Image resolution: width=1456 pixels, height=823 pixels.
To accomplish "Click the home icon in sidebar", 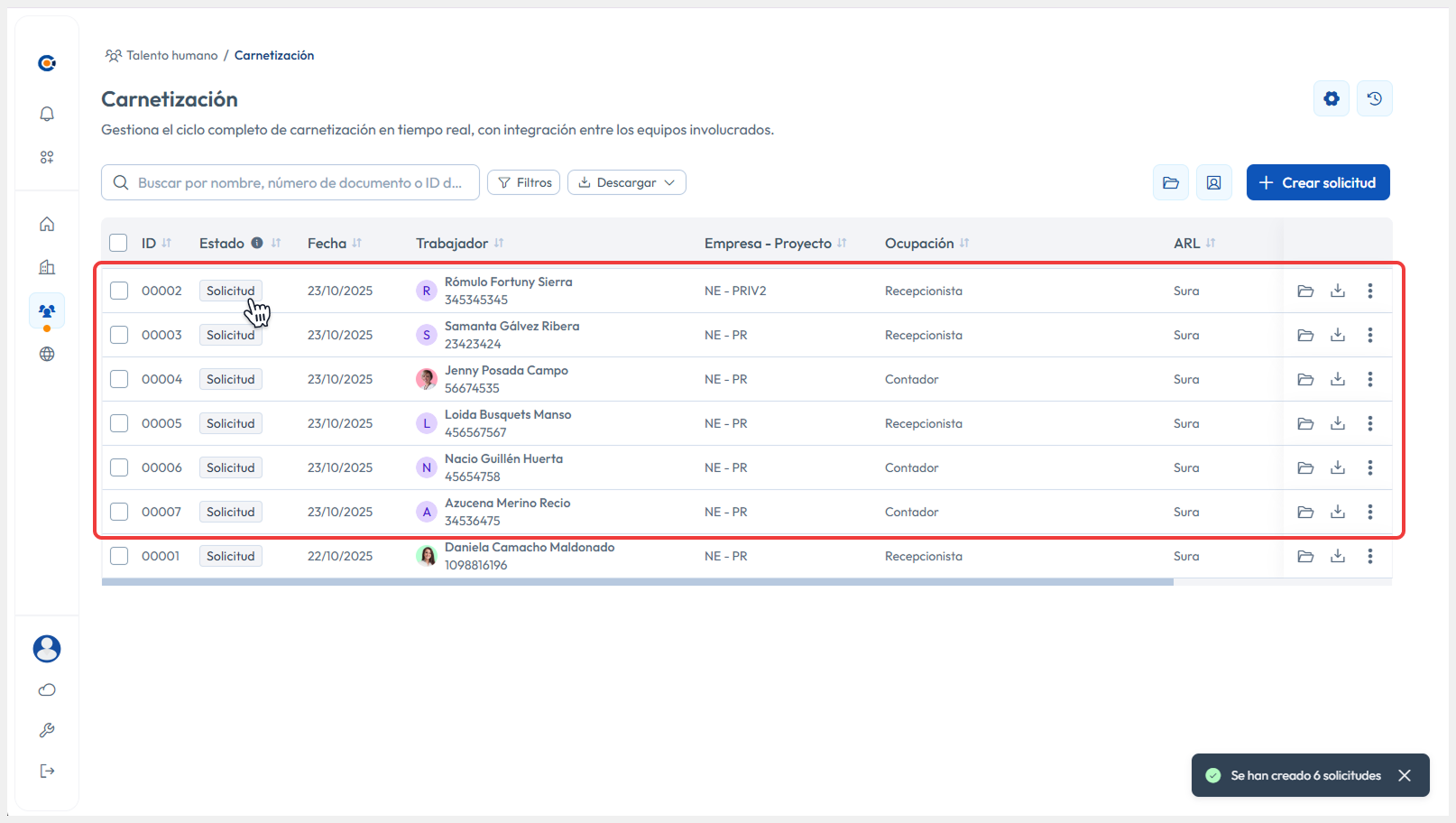I will click(47, 224).
